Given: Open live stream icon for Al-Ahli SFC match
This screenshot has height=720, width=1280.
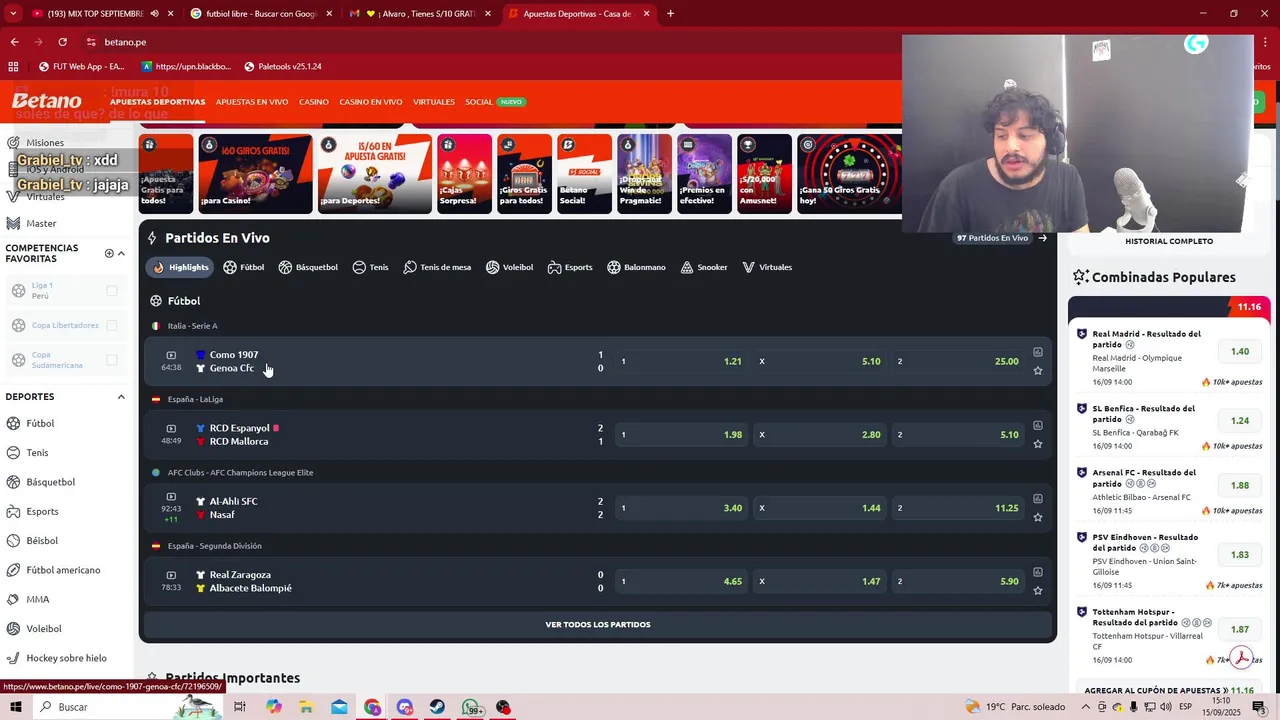Looking at the screenshot, I should [171, 497].
